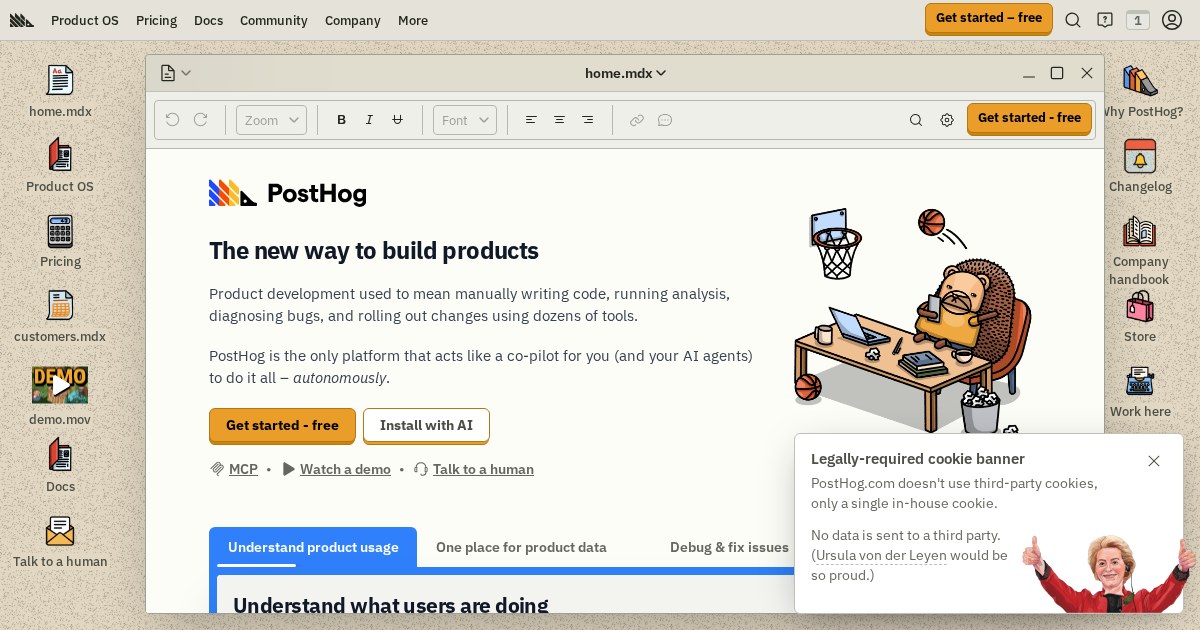Switch to One place for product data tab

point(521,547)
